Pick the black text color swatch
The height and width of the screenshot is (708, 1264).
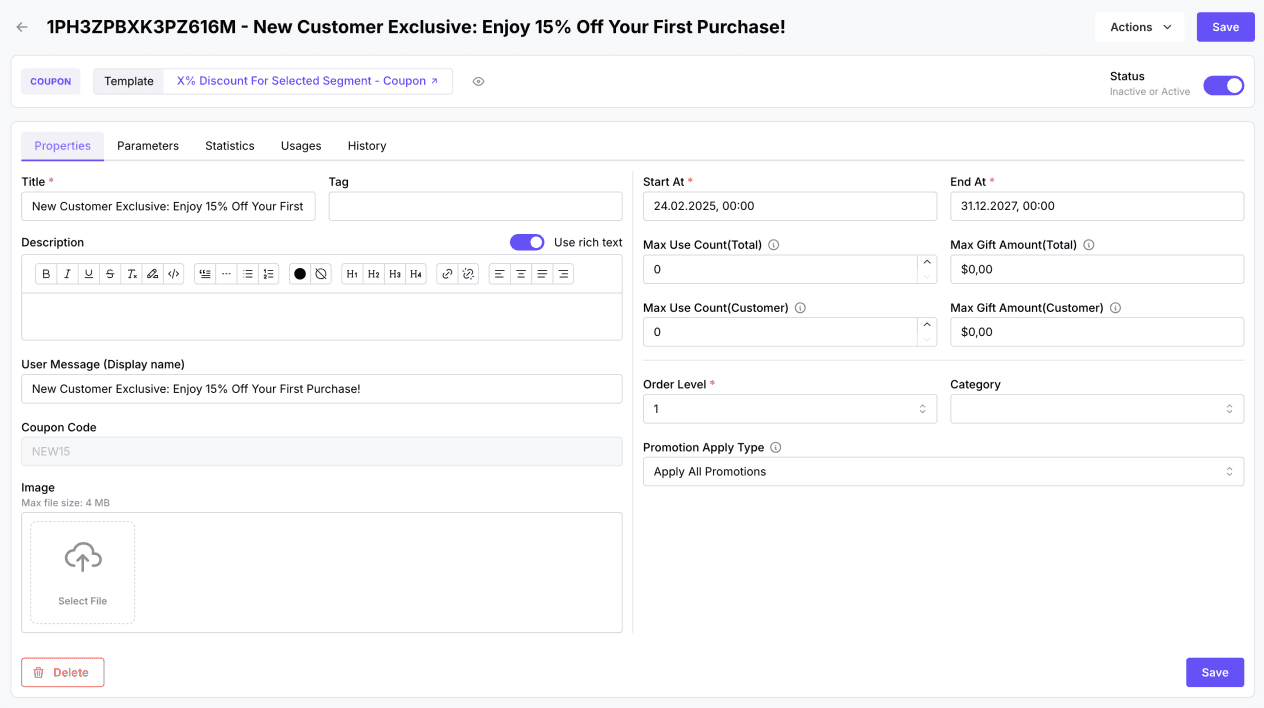pyautogui.click(x=300, y=274)
